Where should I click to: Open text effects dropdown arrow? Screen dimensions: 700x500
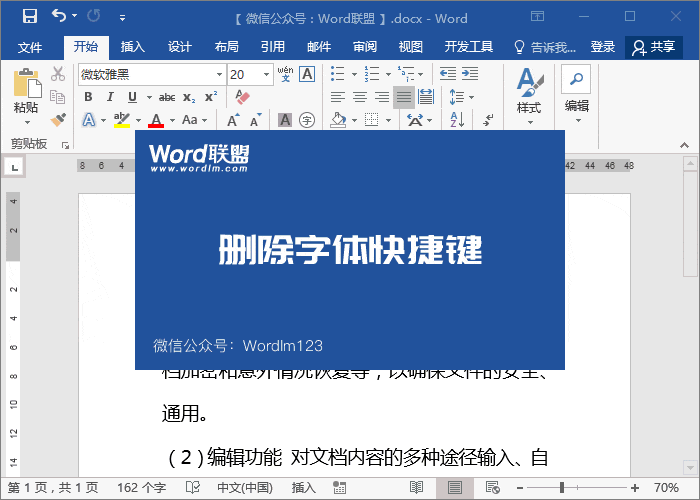[103, 121]
